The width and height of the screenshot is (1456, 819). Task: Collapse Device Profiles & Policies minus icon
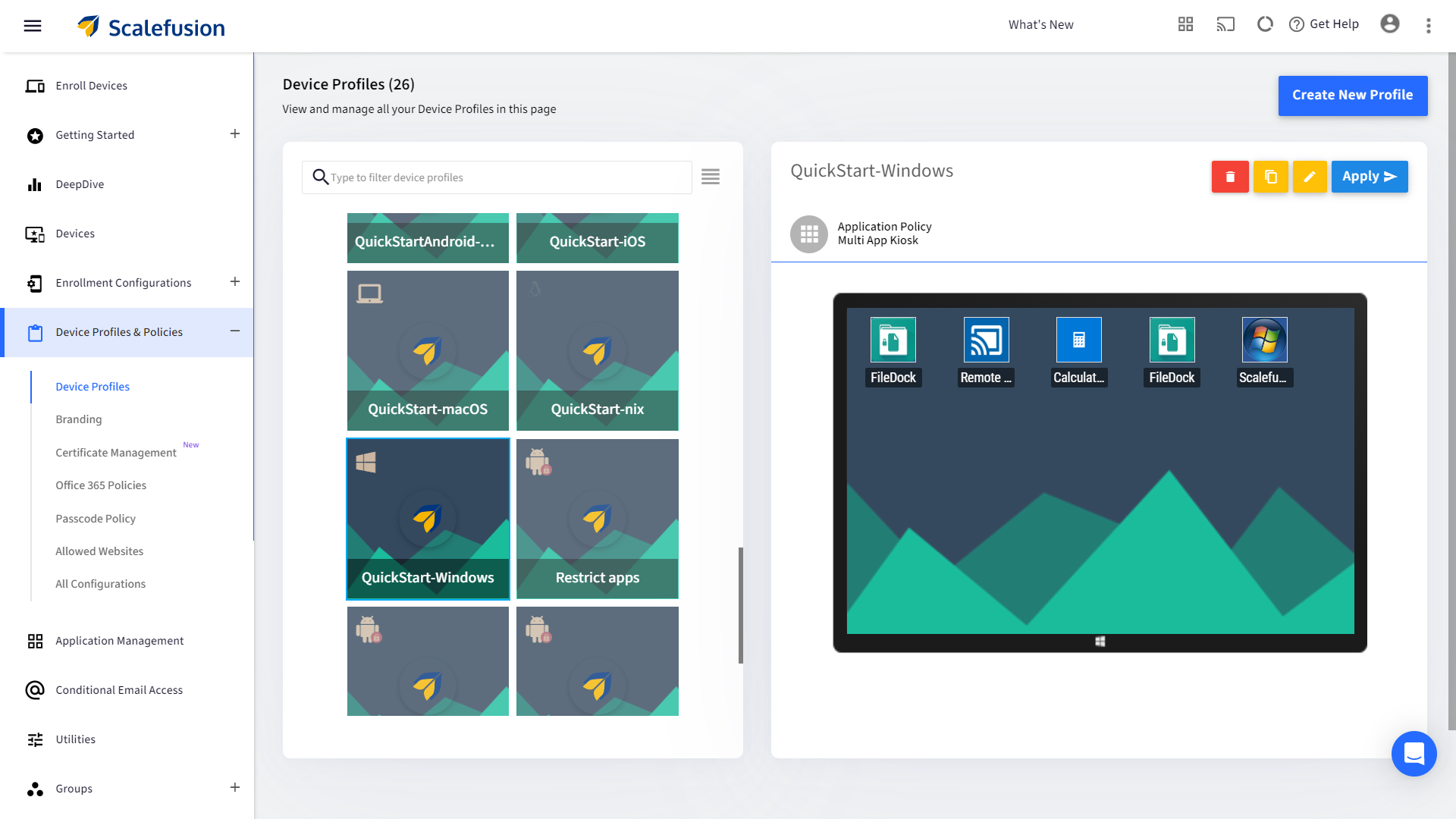pos(235,331)
